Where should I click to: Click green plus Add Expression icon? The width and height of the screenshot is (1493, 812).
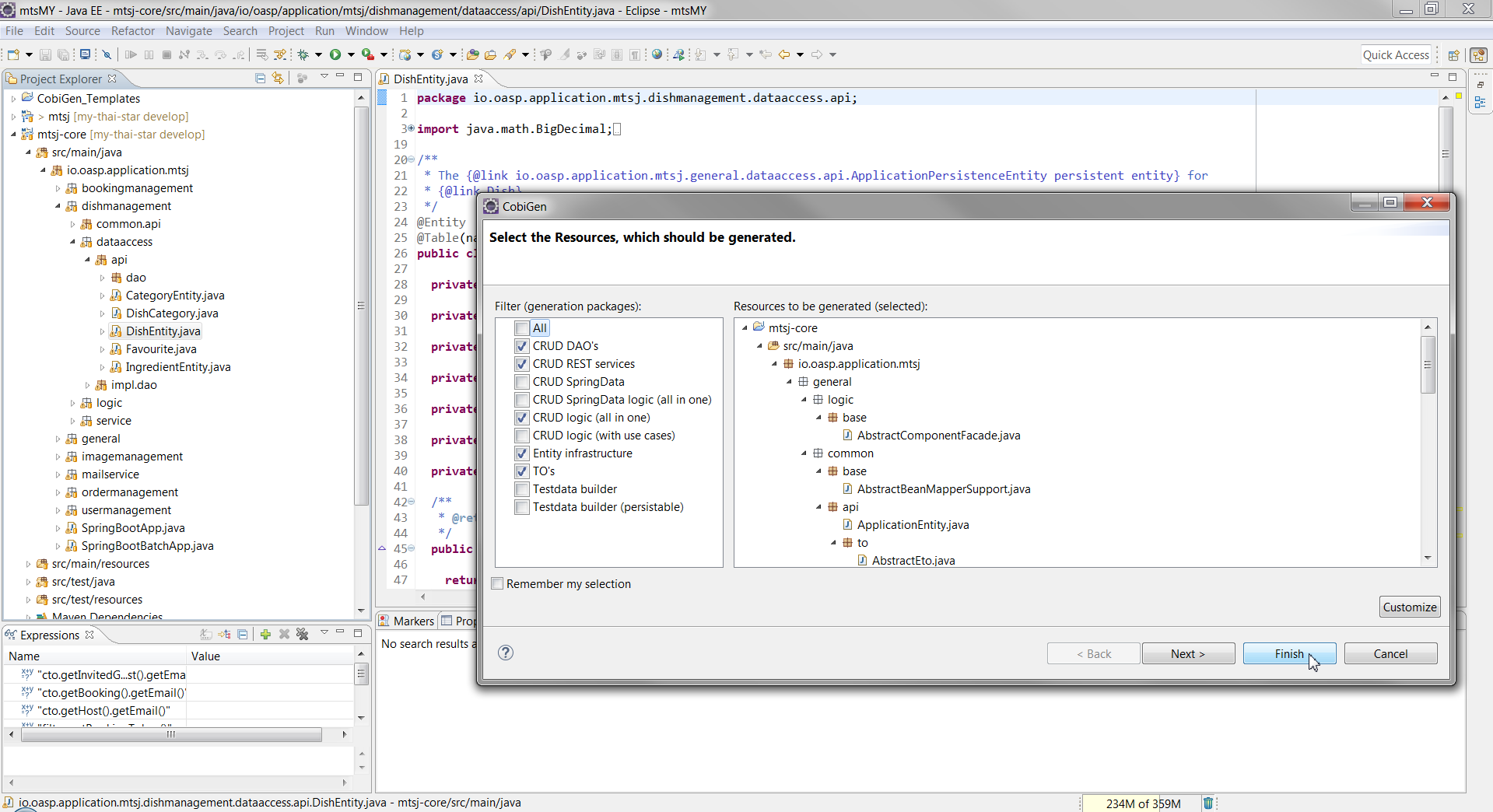[x=265, y=634]
